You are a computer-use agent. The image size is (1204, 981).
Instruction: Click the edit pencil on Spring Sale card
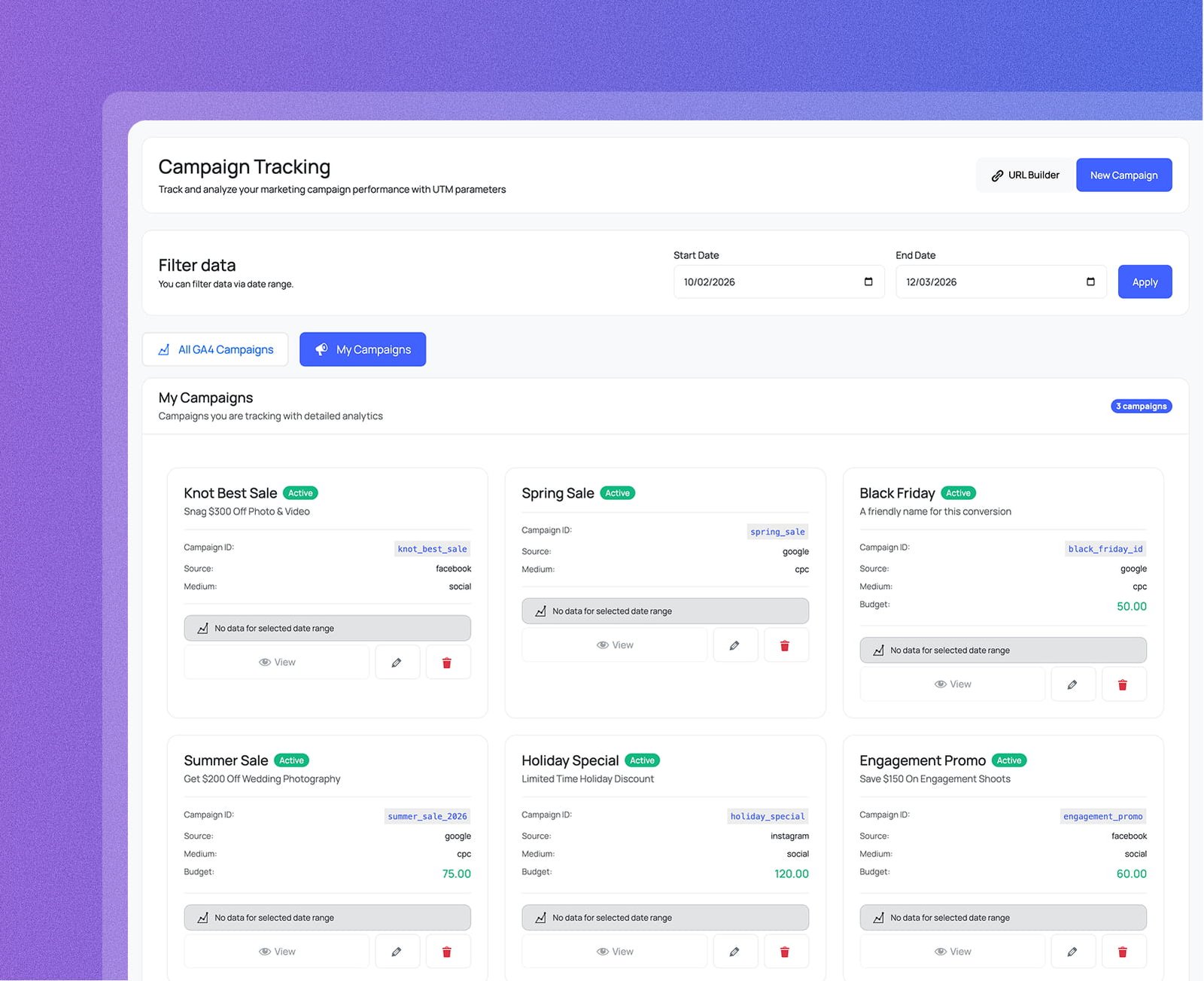(x=734, y=645)
